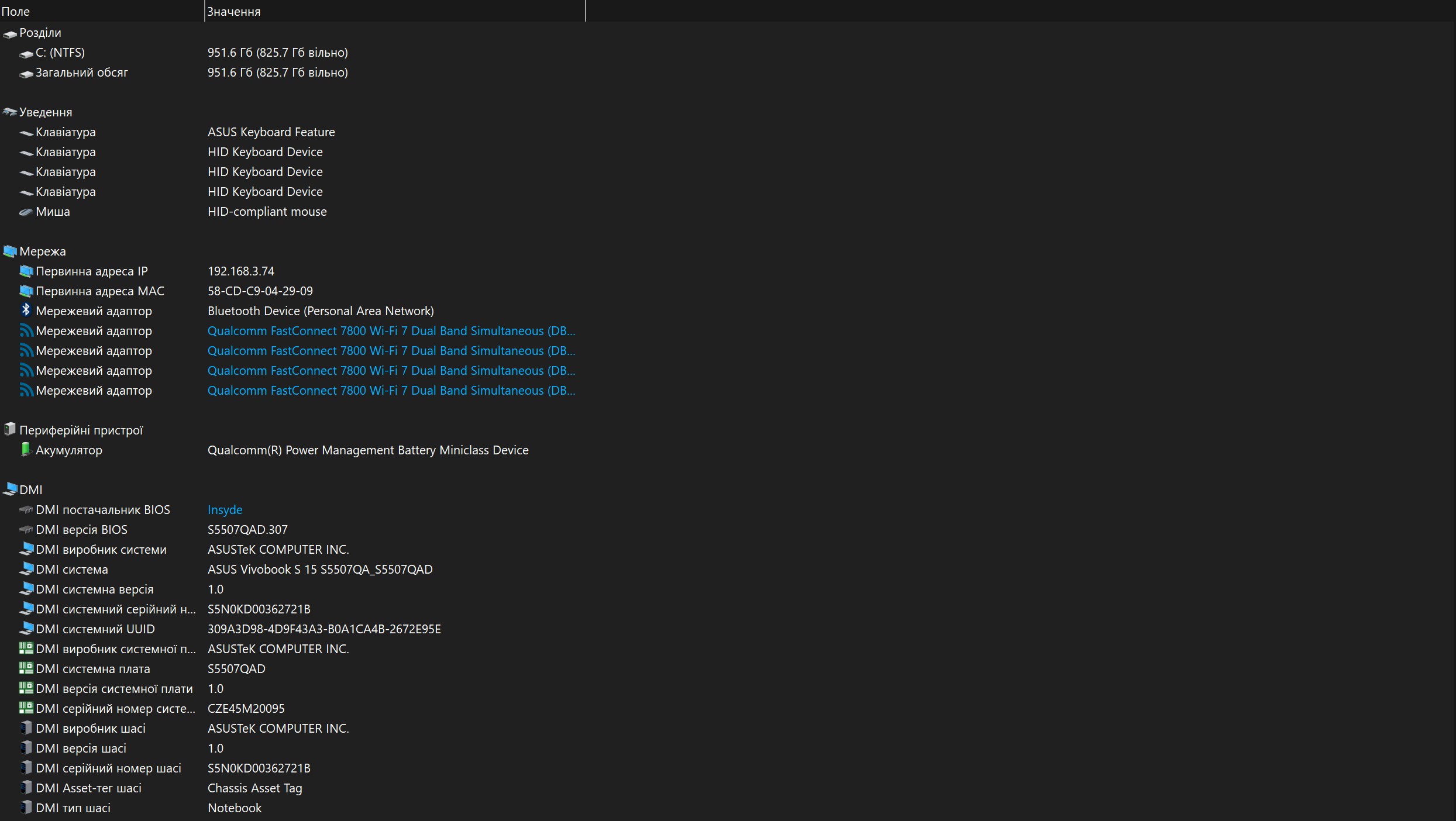This screenshot has width=1456, height=821.
Task: Click the Розділи section drive icon
Action: pyautogui.click(x=9, y=34)
